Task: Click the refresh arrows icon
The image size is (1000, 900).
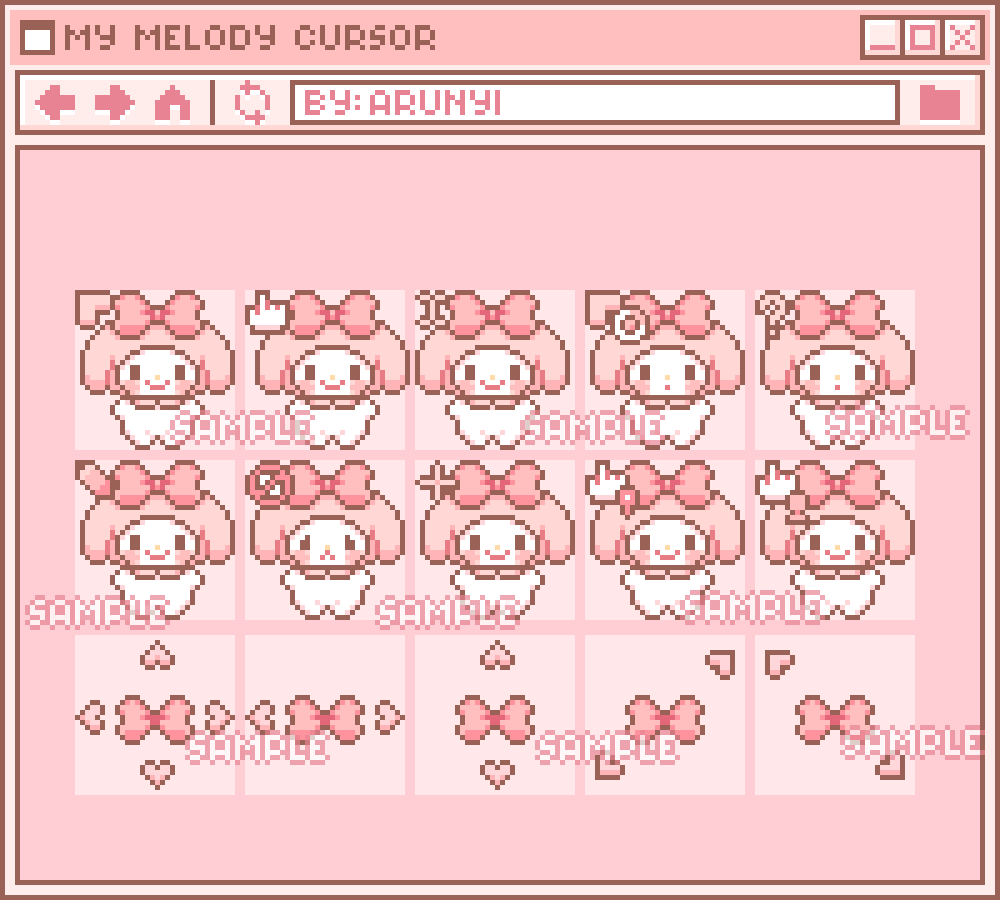Action: pyautogui.click(x=252, y=102)
